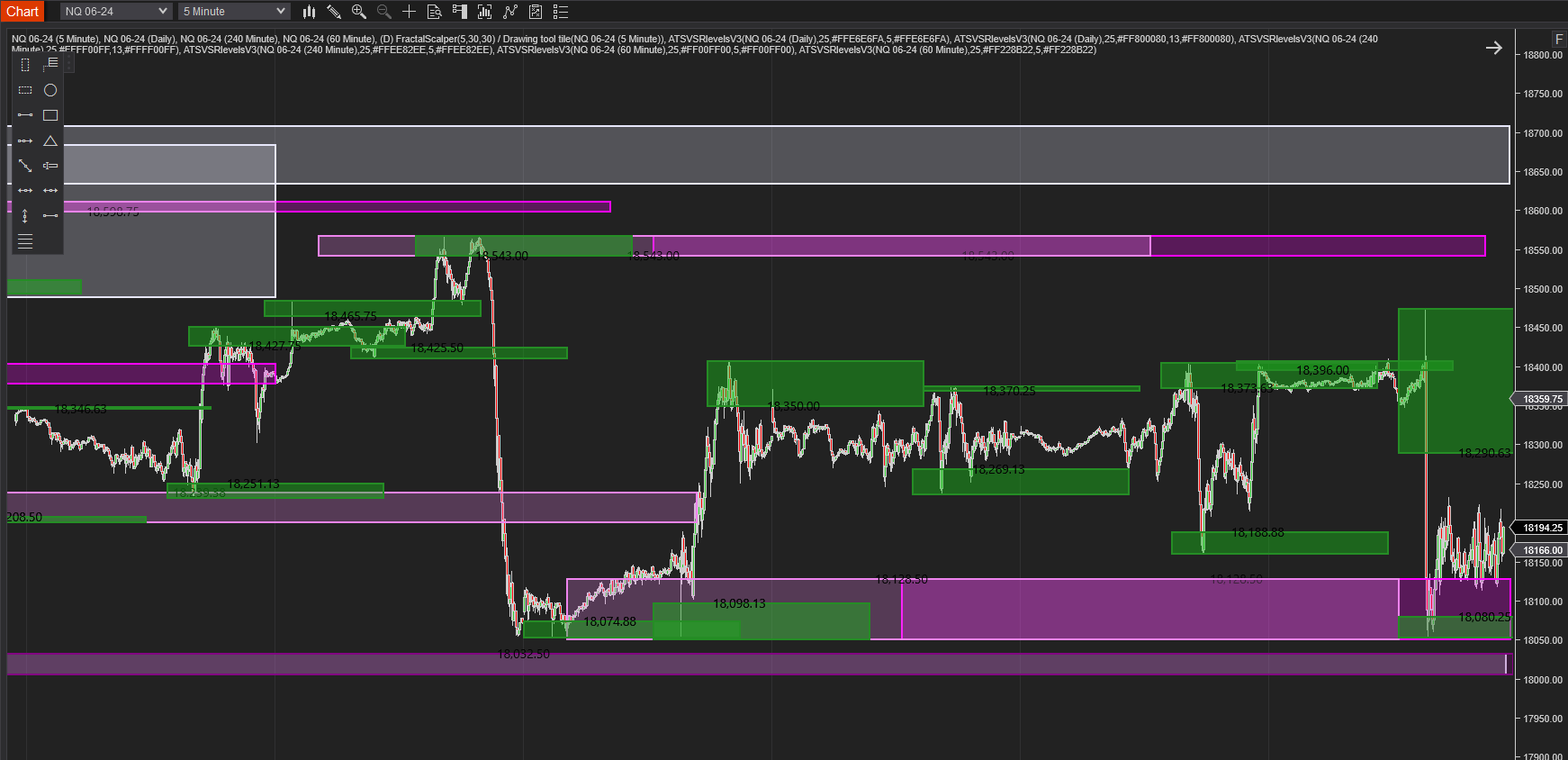Select the crosshair cursor icon
The height and width of the screenshot is (760, 1568).
click(409, 12)
